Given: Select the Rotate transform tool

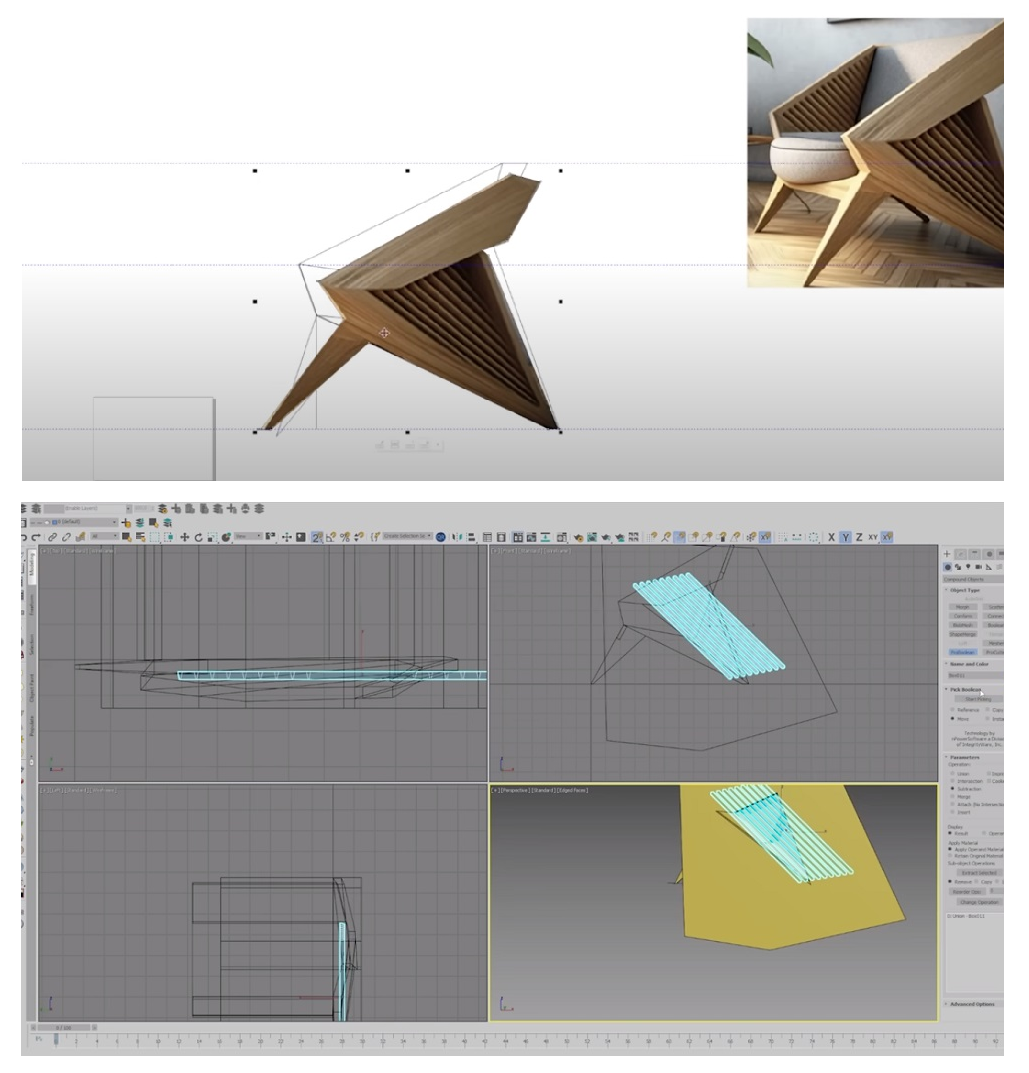Looking at the screenshot, I should coord(198,537).
